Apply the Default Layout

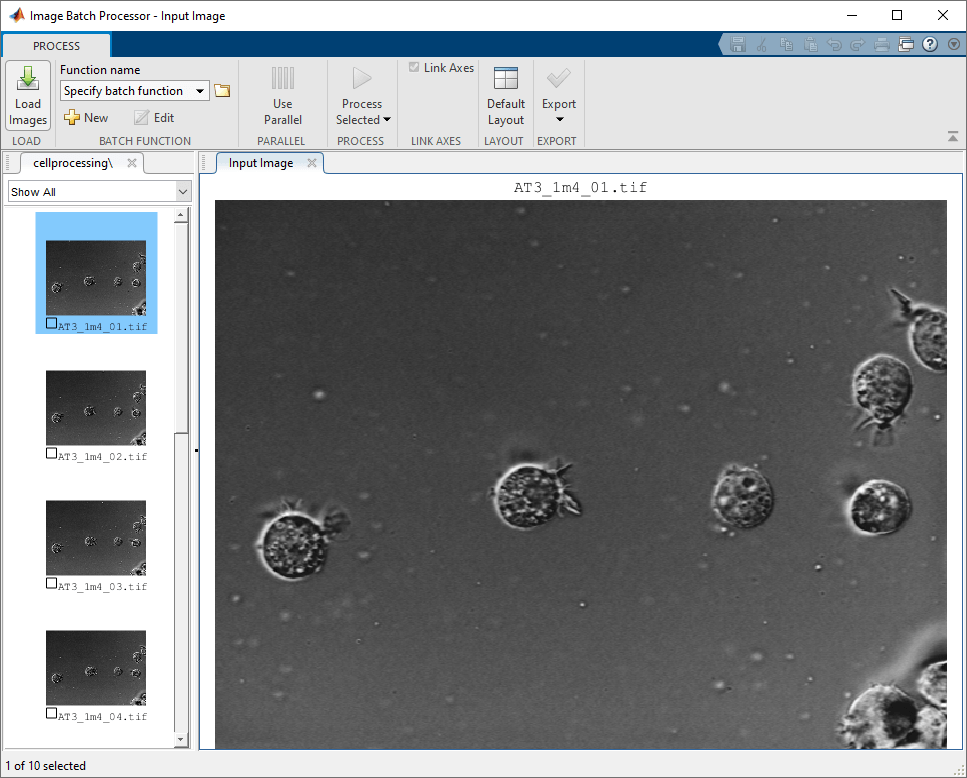(505, 96)
